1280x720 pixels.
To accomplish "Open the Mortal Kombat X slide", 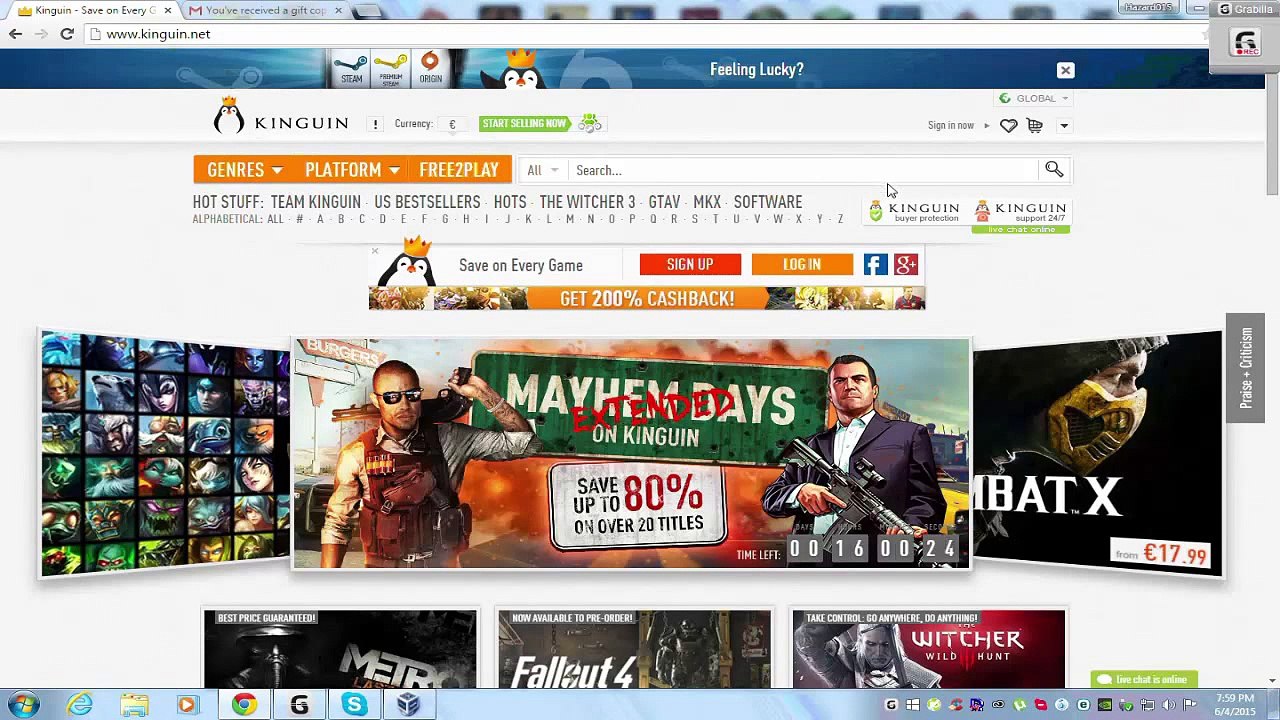I will coord(1098,454).
